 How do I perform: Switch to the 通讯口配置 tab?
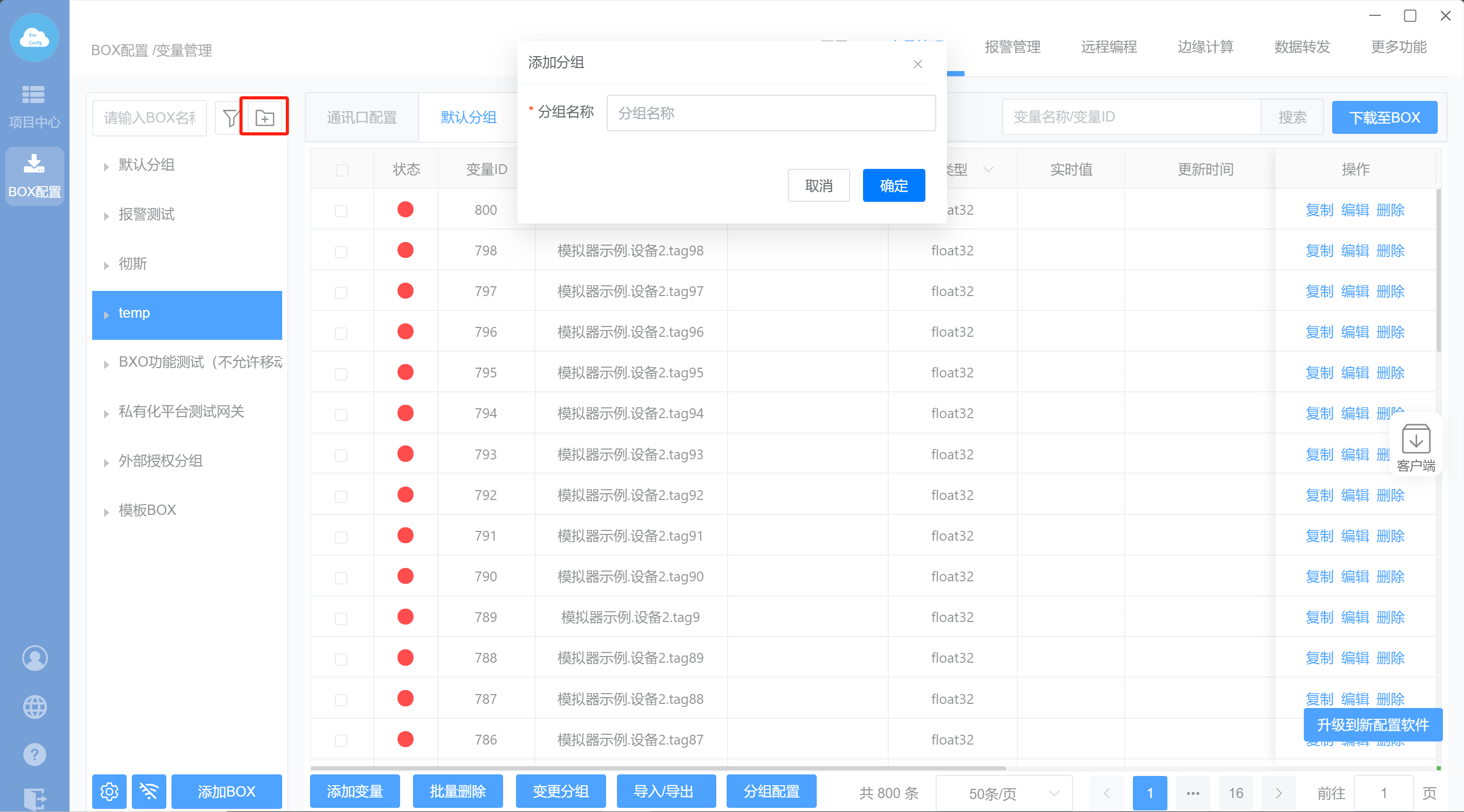[362, 117]
